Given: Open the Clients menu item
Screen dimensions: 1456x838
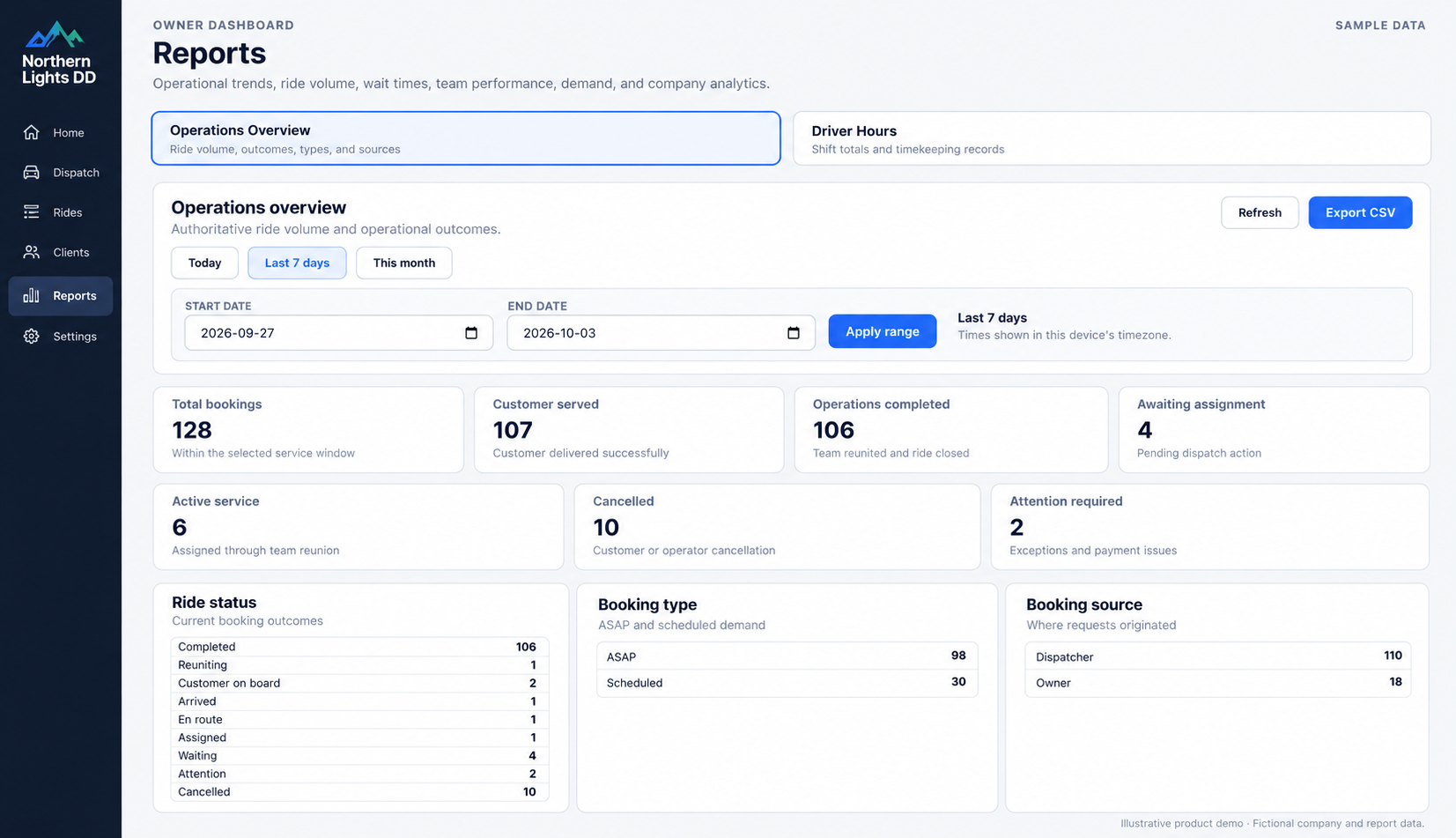Looking at the screenshot, I should (61, 252).
